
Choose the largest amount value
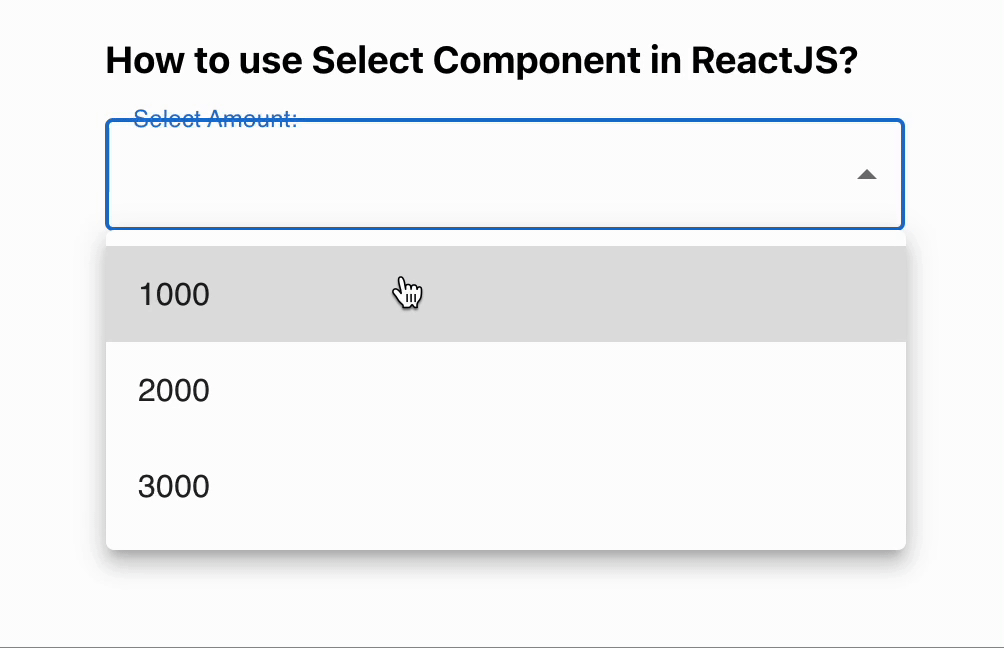tap(175, 486)
